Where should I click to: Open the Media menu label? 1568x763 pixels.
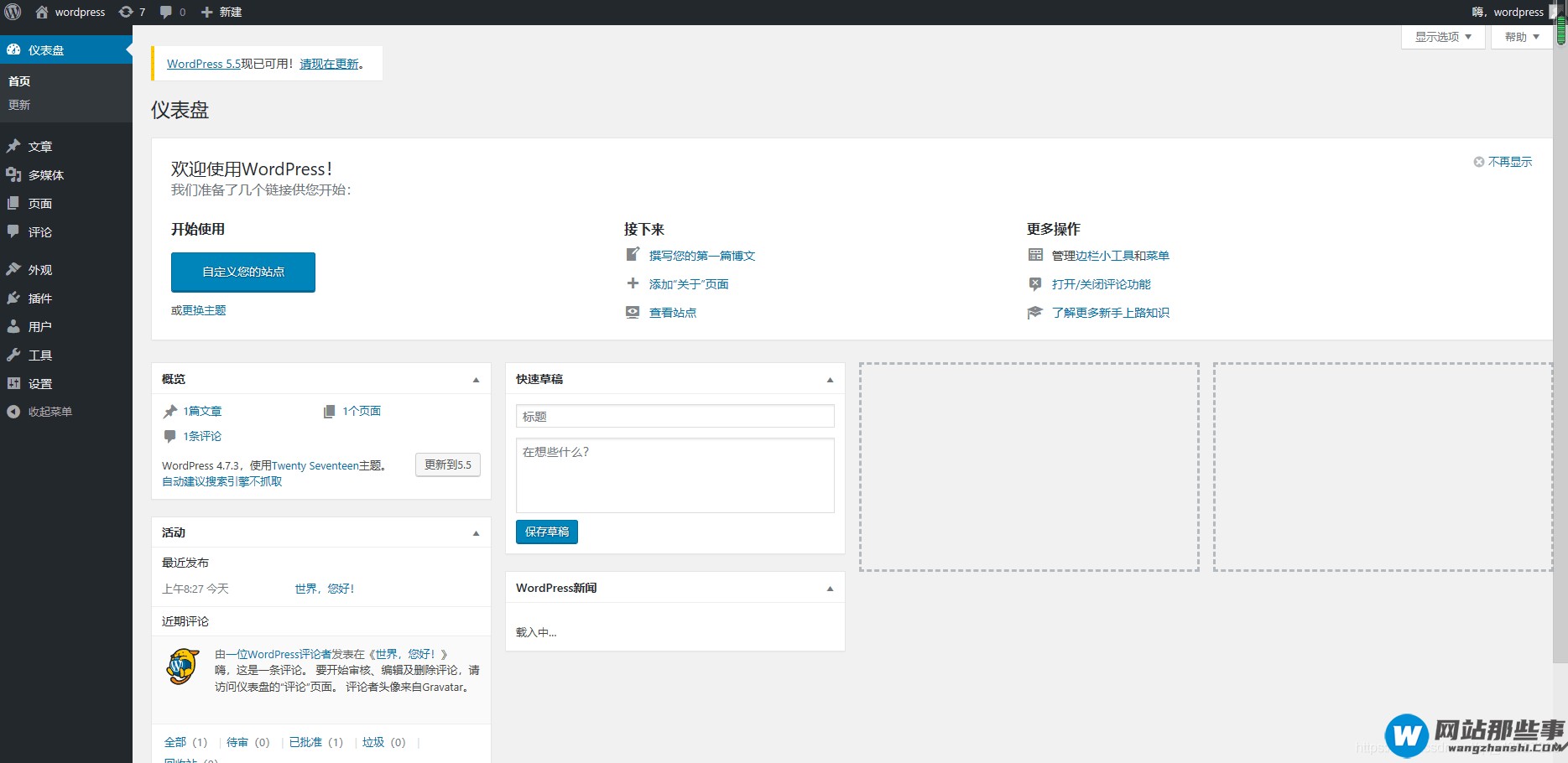(46, 174)
